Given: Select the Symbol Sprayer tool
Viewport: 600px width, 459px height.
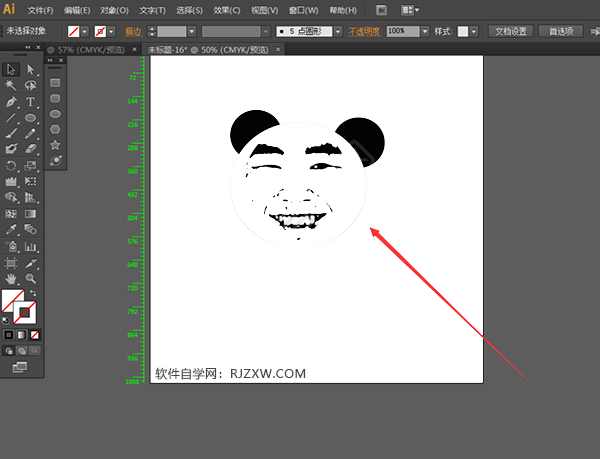Looking at the screenshot, I should (x=11, y=247).
